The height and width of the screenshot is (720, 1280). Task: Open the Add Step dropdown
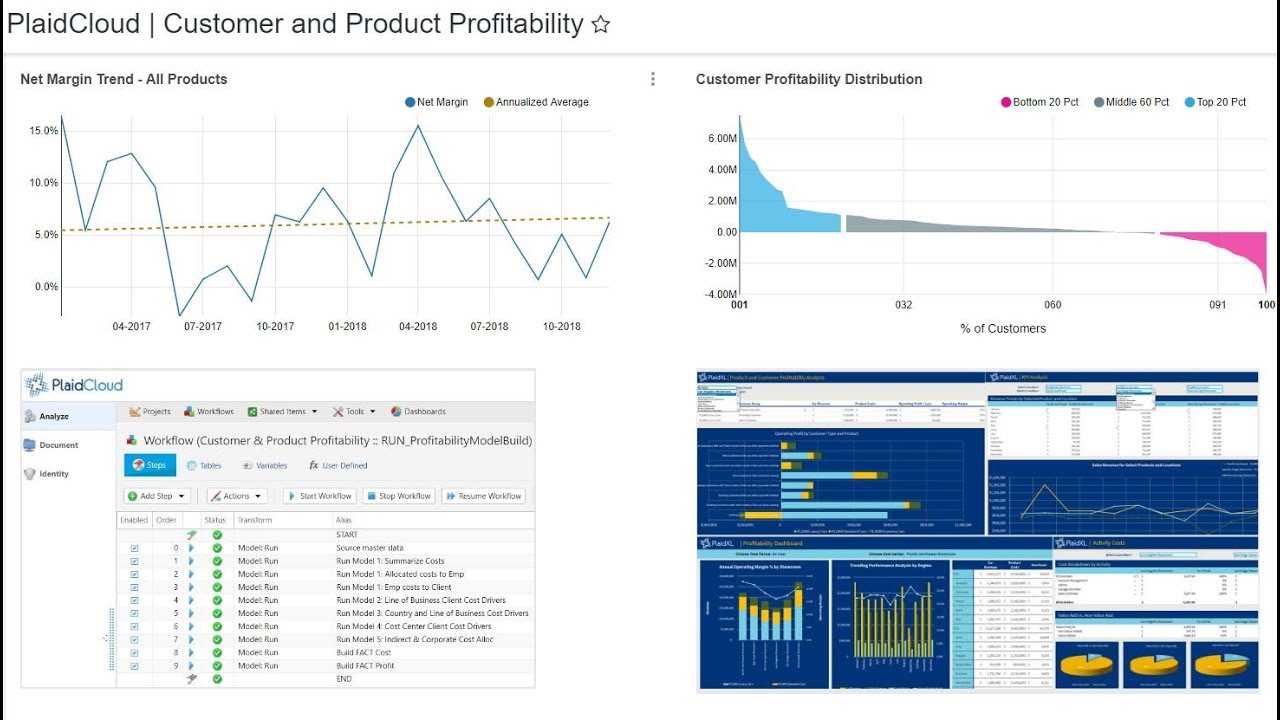156,496
